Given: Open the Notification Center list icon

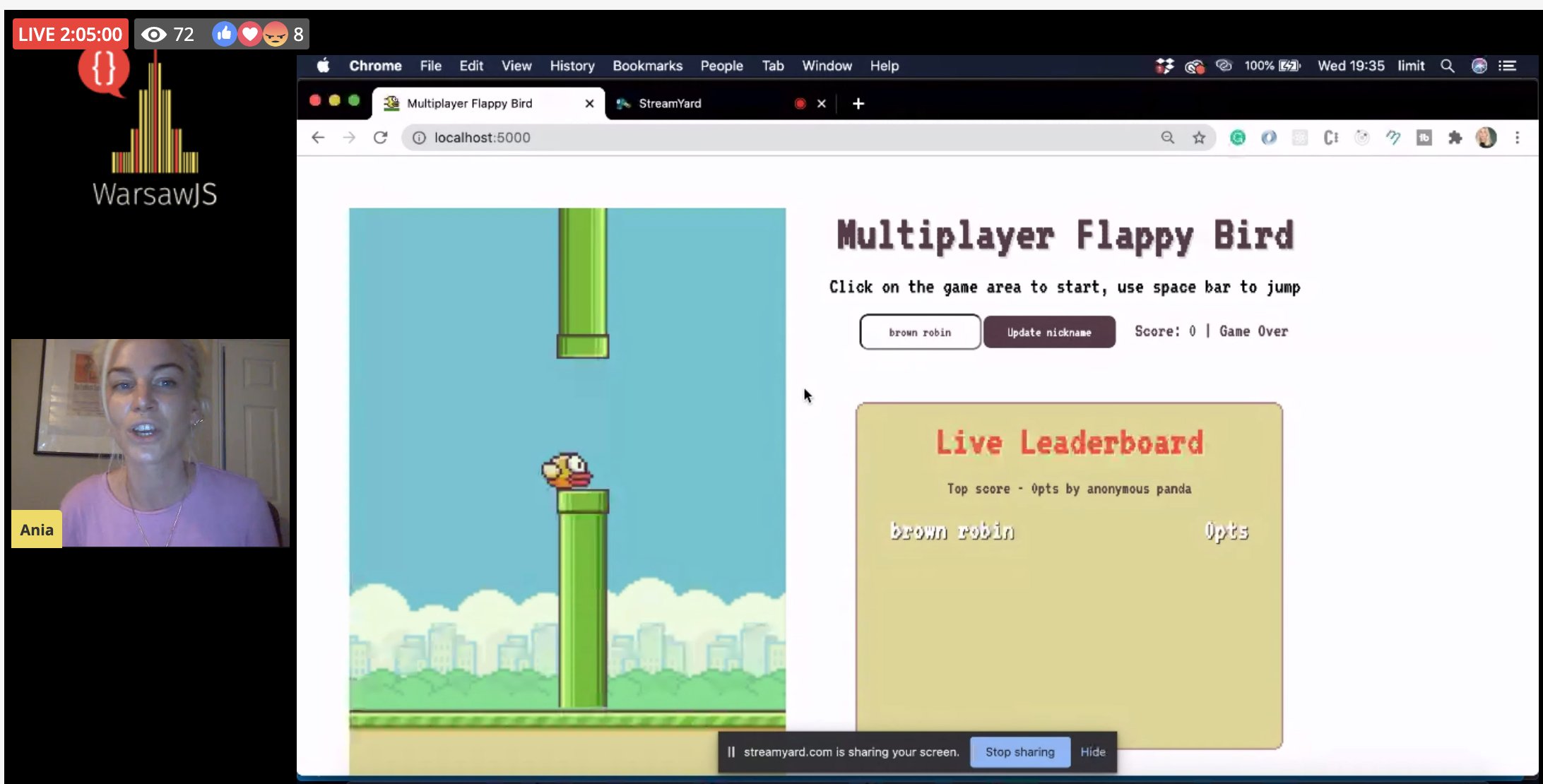Looking at the screenshot, I should click(x=1508, y=66).
